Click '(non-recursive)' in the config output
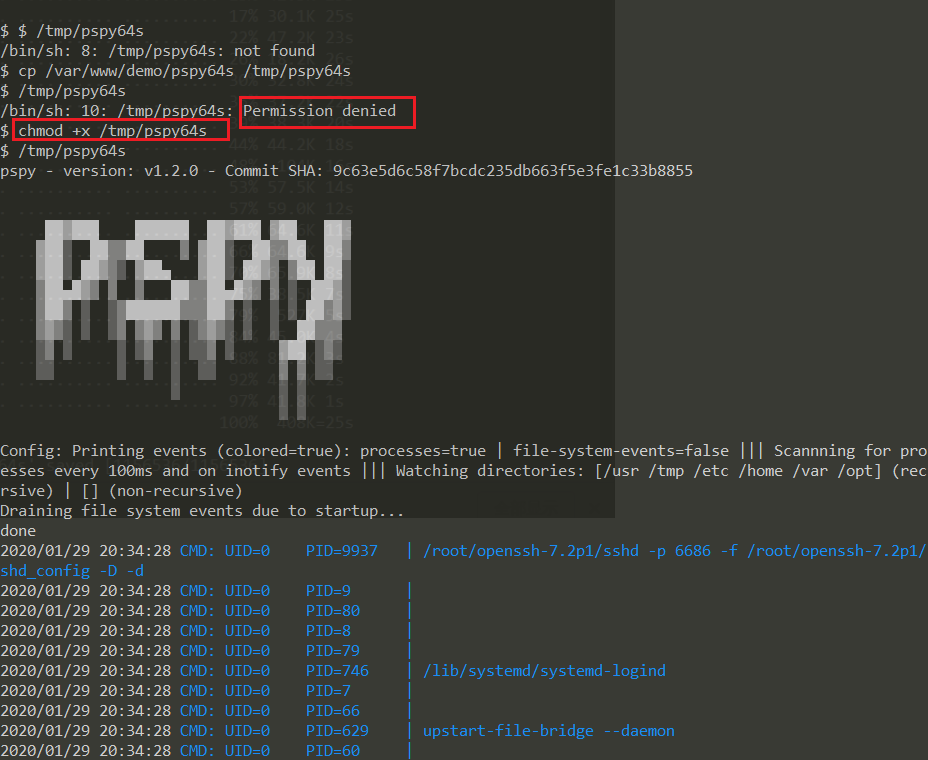Viewport: 928px width, 760px height. click(175, 491)
